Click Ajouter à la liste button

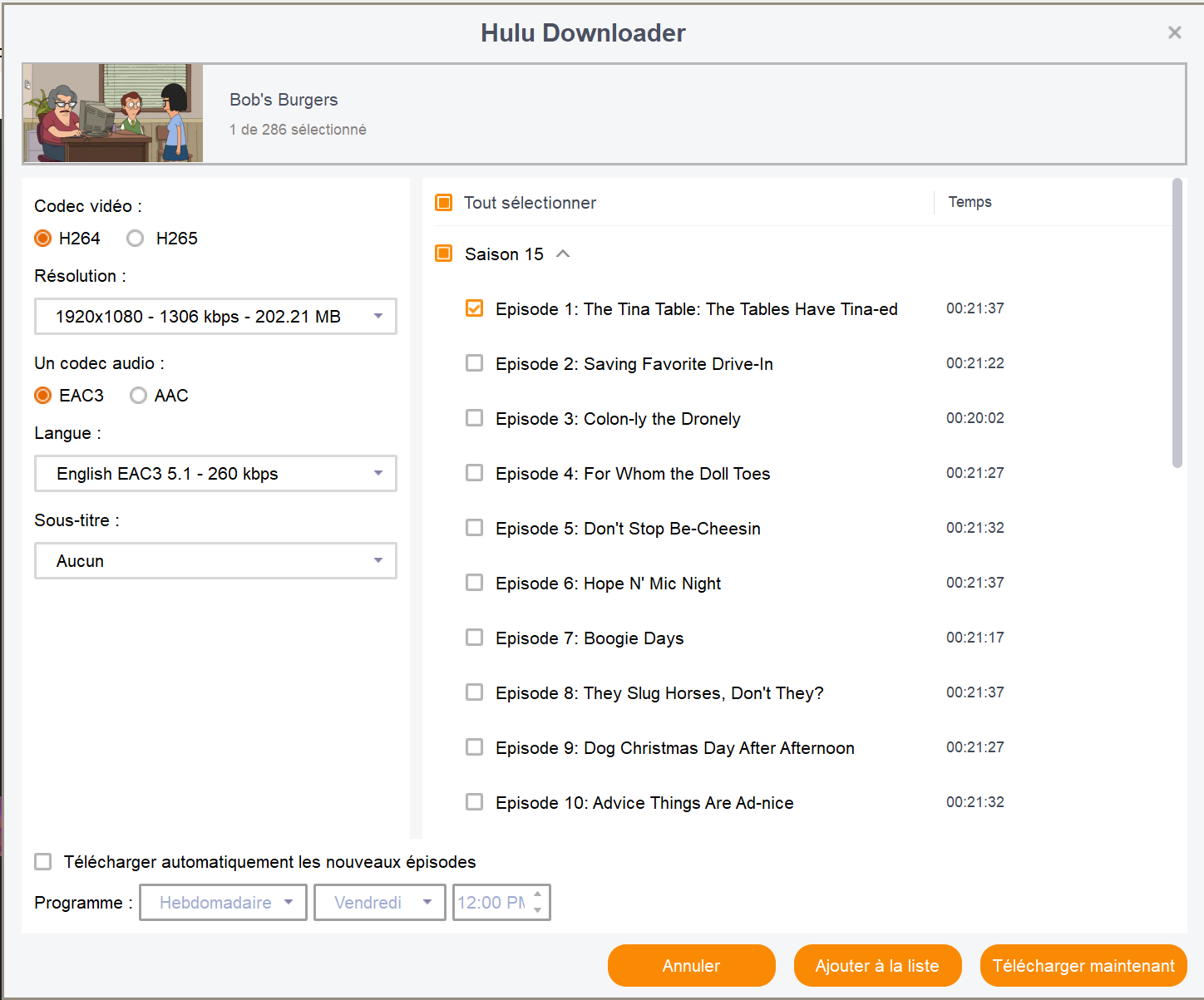pyautogui.click(x=877, y=966)
